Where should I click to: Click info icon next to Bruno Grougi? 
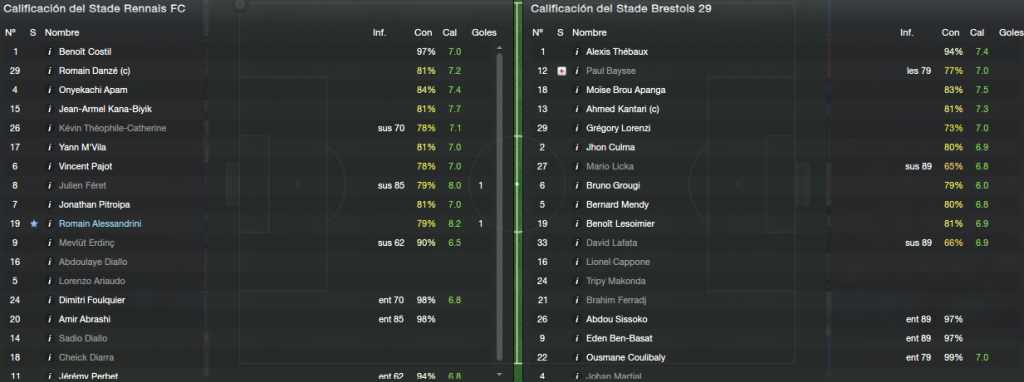coord(577,185)
